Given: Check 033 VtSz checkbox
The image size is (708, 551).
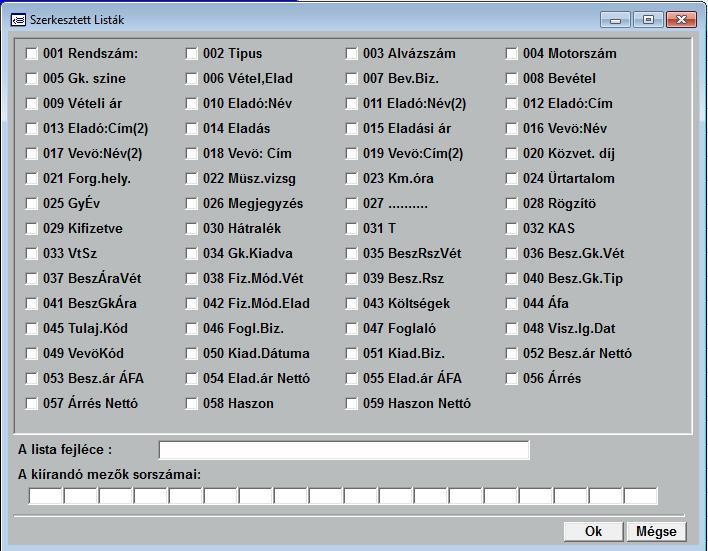Looking at the screenshot, I should [32, 253].
